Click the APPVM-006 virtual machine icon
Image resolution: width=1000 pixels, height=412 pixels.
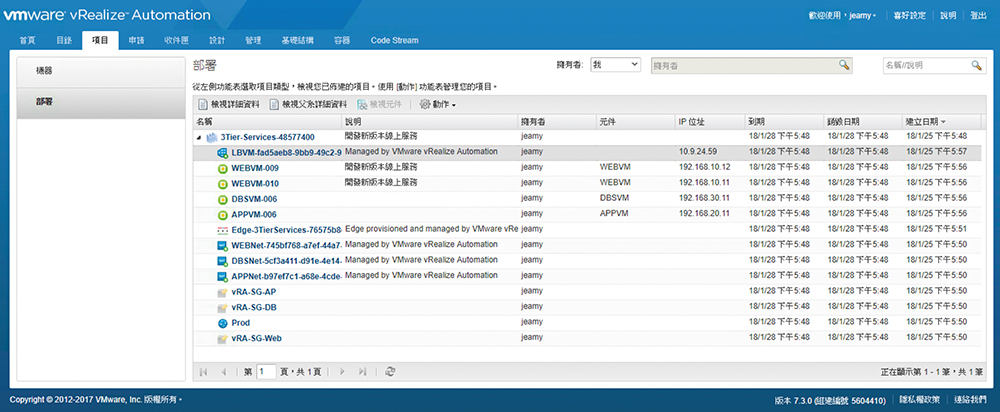(x=223, y=214)
